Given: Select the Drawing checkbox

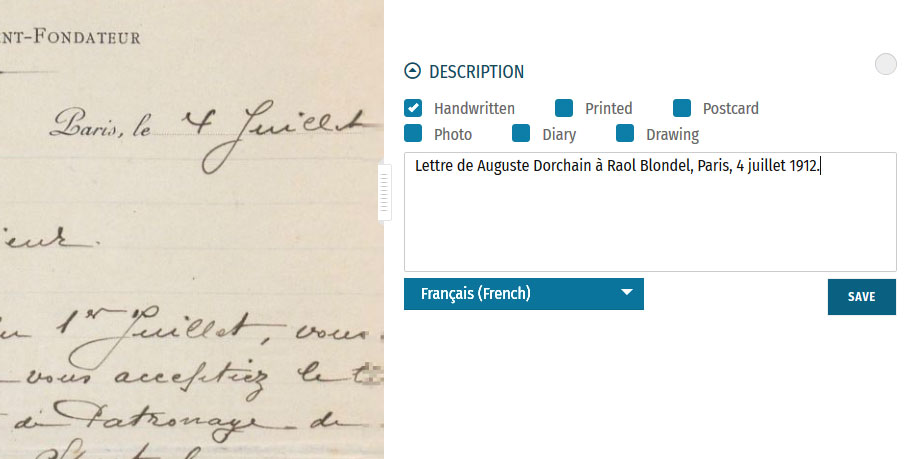Looking at the screenshot, I should 625,133.
